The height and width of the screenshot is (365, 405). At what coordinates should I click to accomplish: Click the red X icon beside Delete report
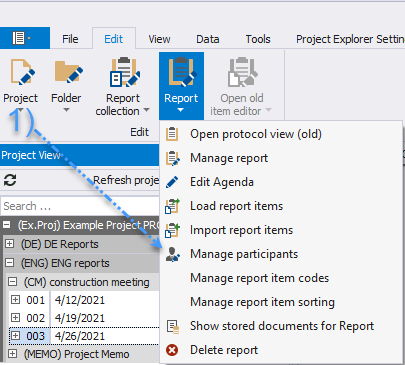tap(172, 350)
